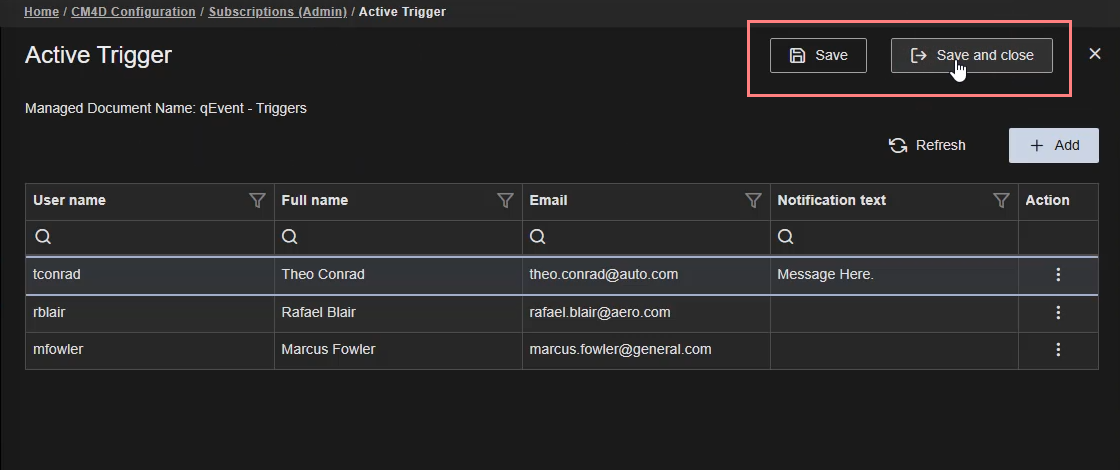Click the Full name search field

(408, 238)
